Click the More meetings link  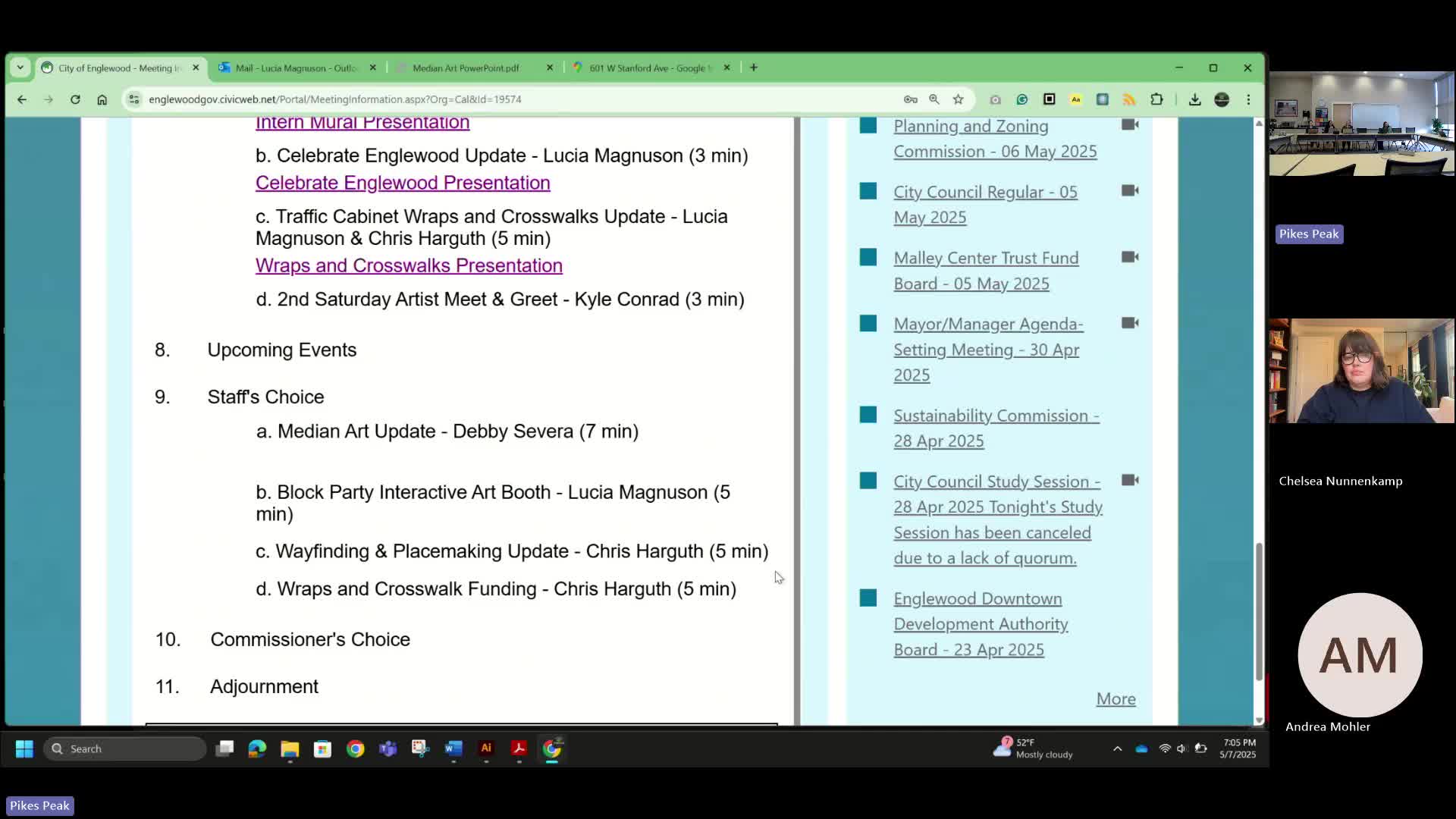1116,698
